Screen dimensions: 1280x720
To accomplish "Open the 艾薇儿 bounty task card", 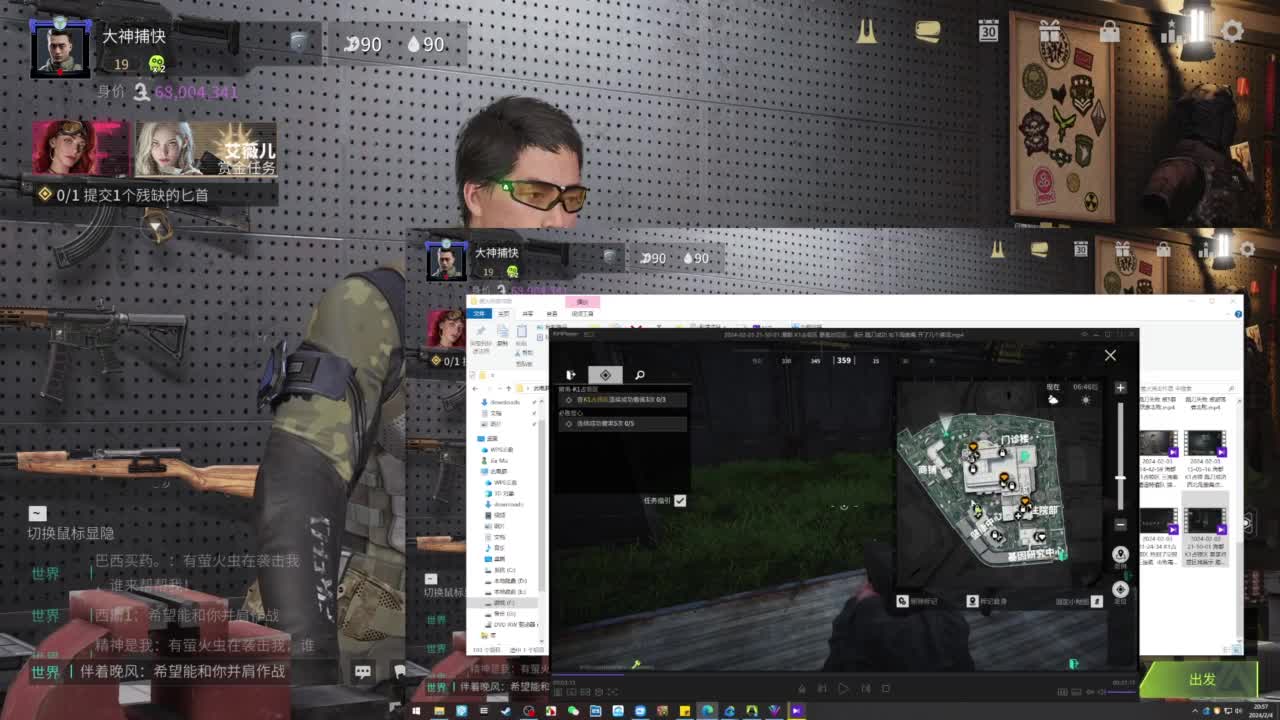I will [205, 149].
